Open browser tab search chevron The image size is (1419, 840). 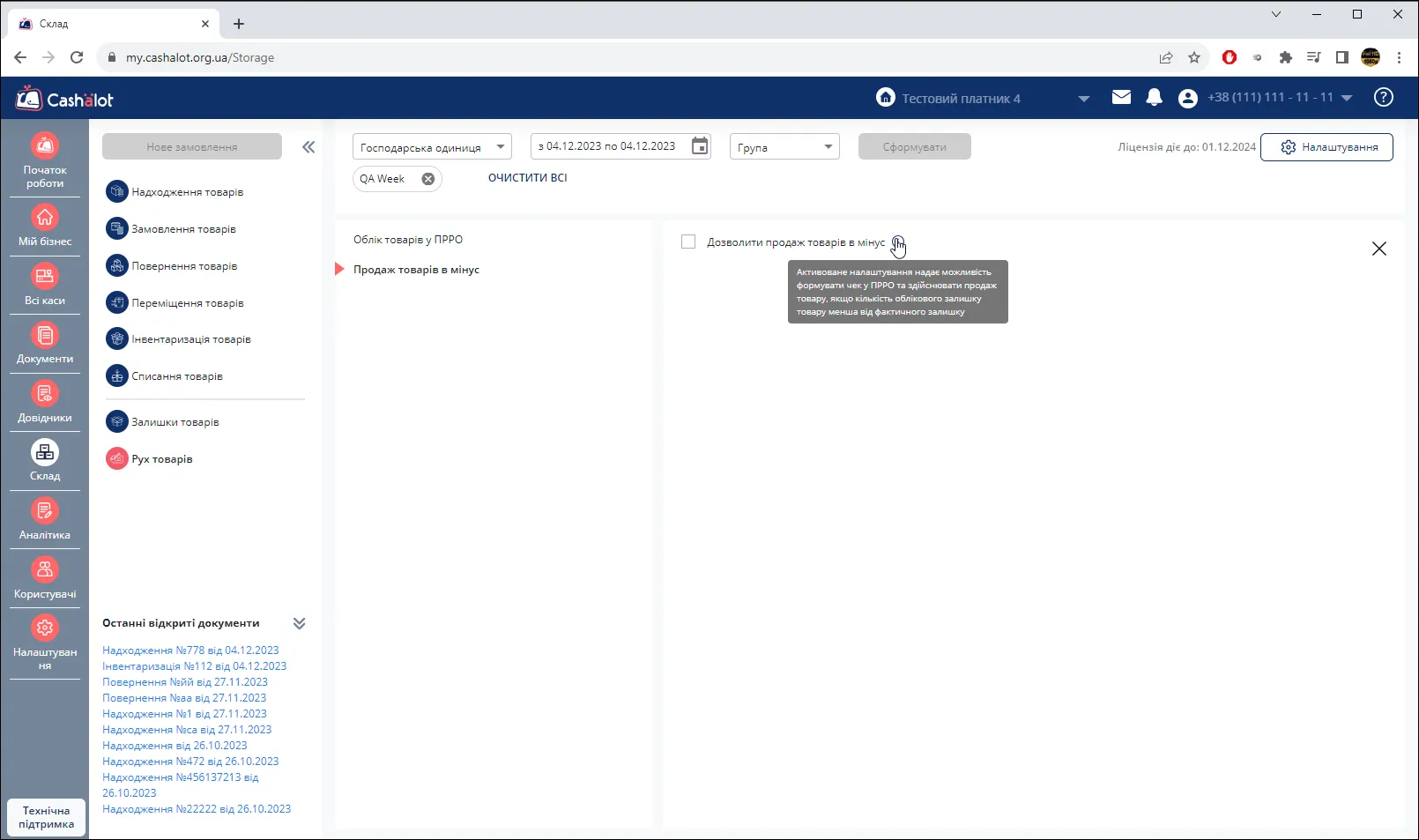[1276, 14]
